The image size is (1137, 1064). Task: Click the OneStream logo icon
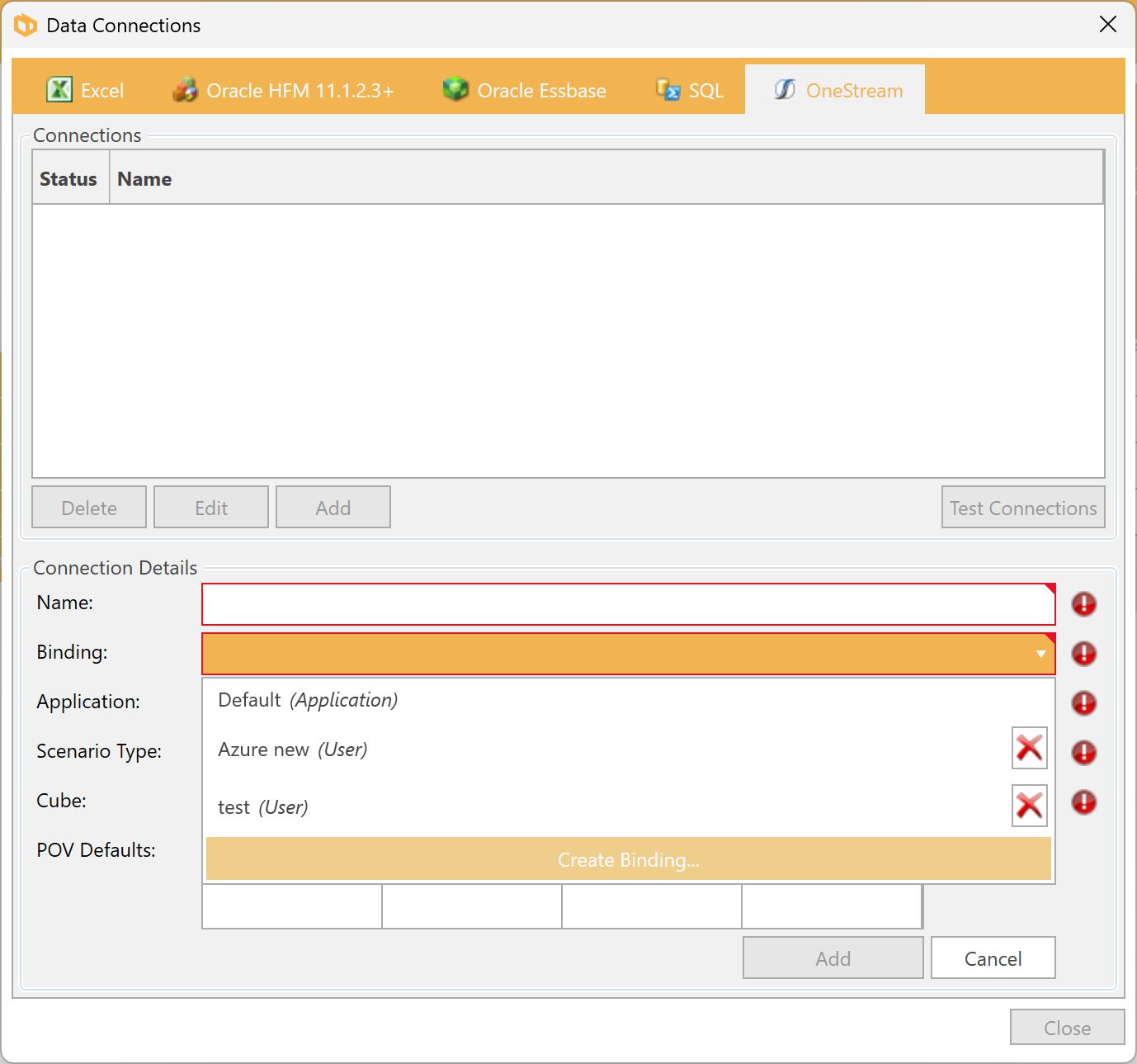pyautogui.click(x=785, y=89)
